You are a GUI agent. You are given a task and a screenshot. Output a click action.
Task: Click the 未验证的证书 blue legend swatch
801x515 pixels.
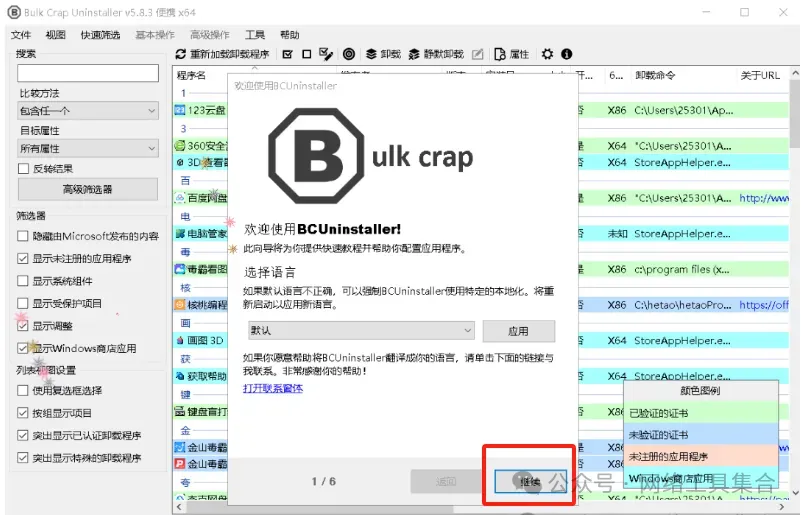point(700,435)
